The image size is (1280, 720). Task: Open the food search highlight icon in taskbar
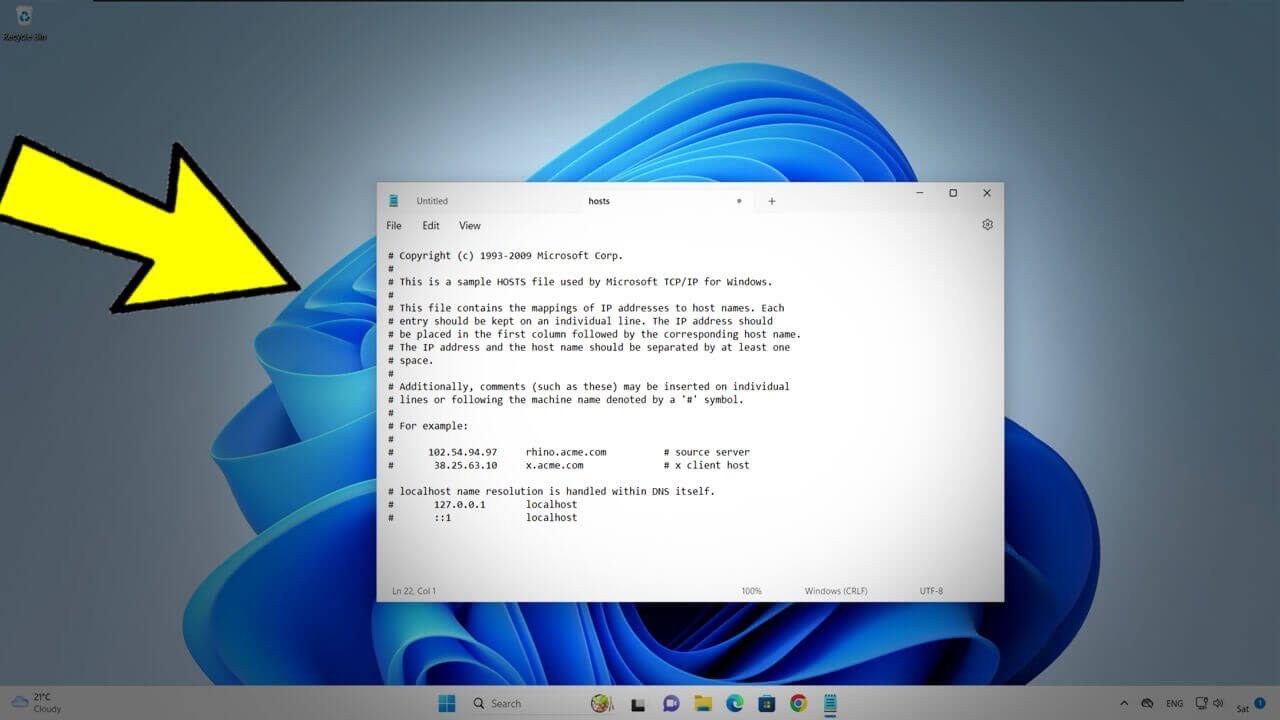pyautogui.click(x=602, y=703)
